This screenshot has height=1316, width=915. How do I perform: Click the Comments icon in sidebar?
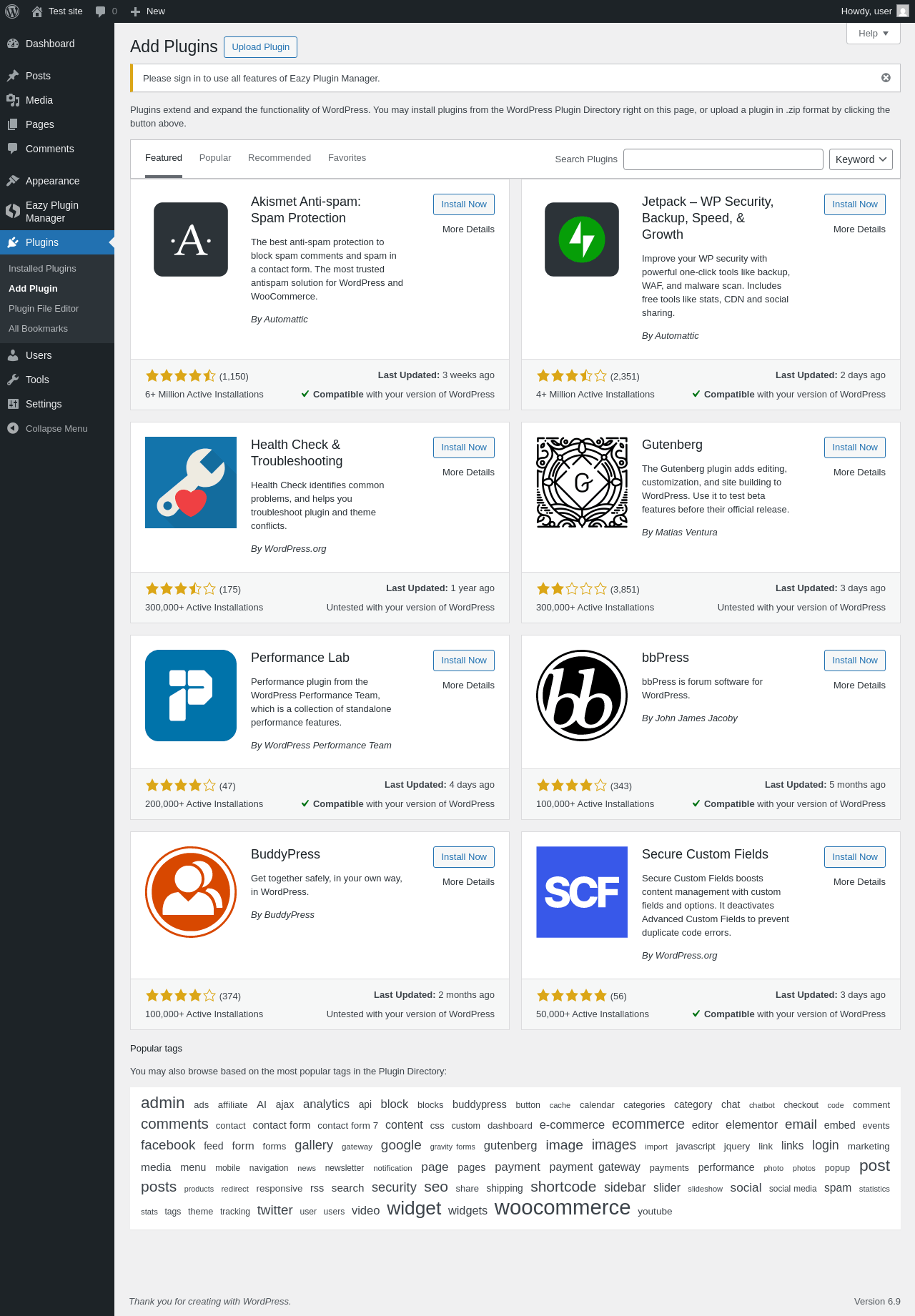13,149
